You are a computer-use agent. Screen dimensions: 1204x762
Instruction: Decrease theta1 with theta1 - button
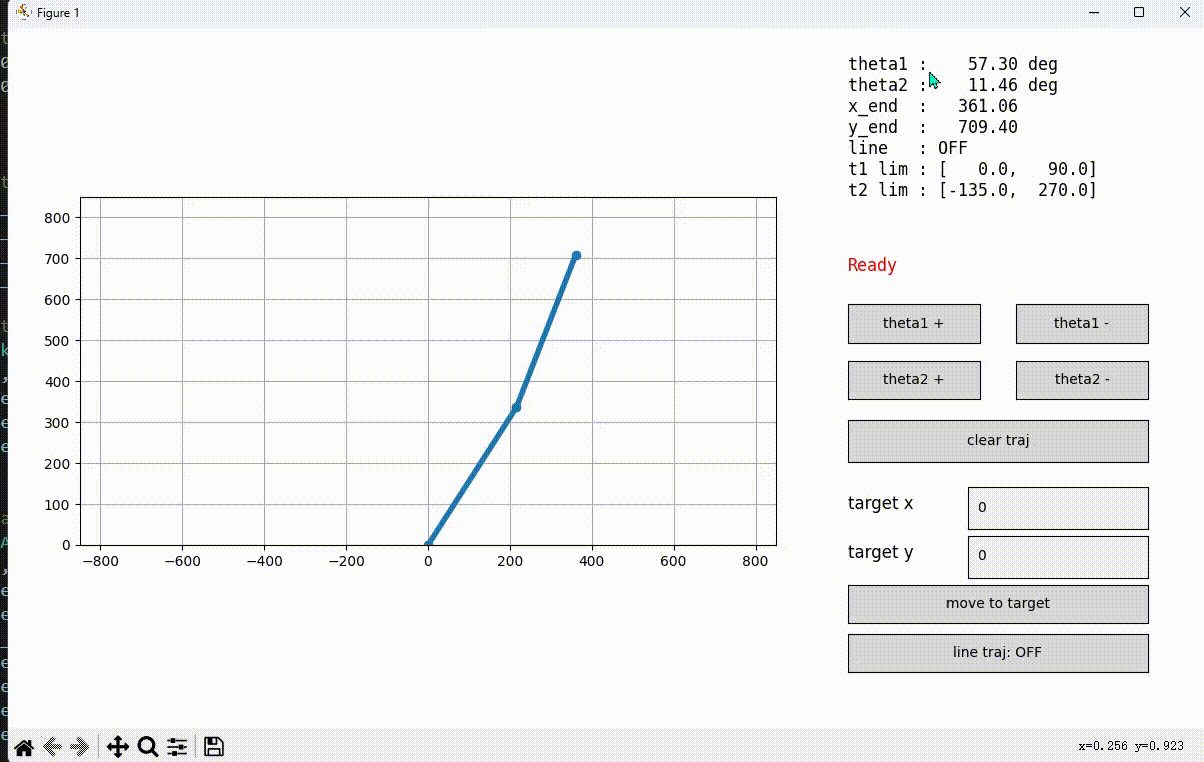click(1082, 324)
